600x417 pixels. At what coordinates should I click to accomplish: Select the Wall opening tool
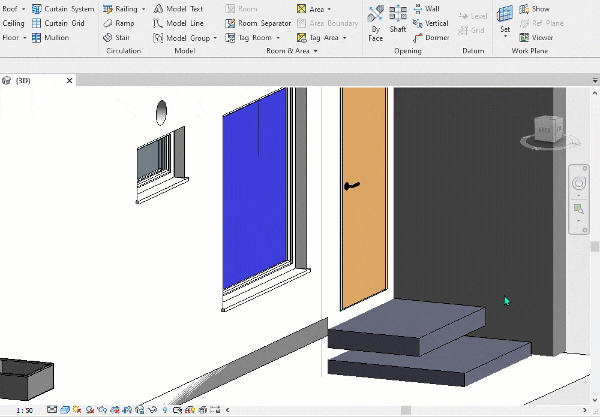click(427, 9)
